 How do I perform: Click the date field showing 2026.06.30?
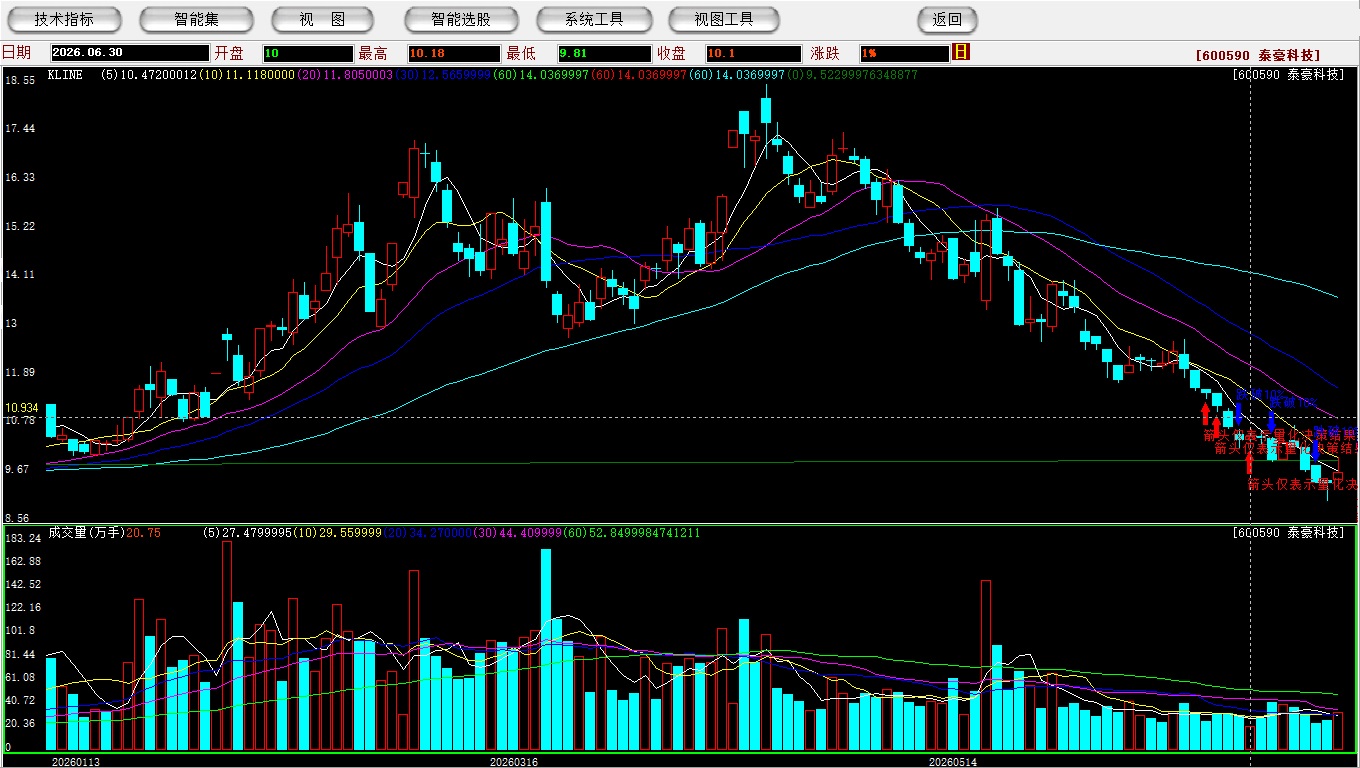[x=130, y=53]
